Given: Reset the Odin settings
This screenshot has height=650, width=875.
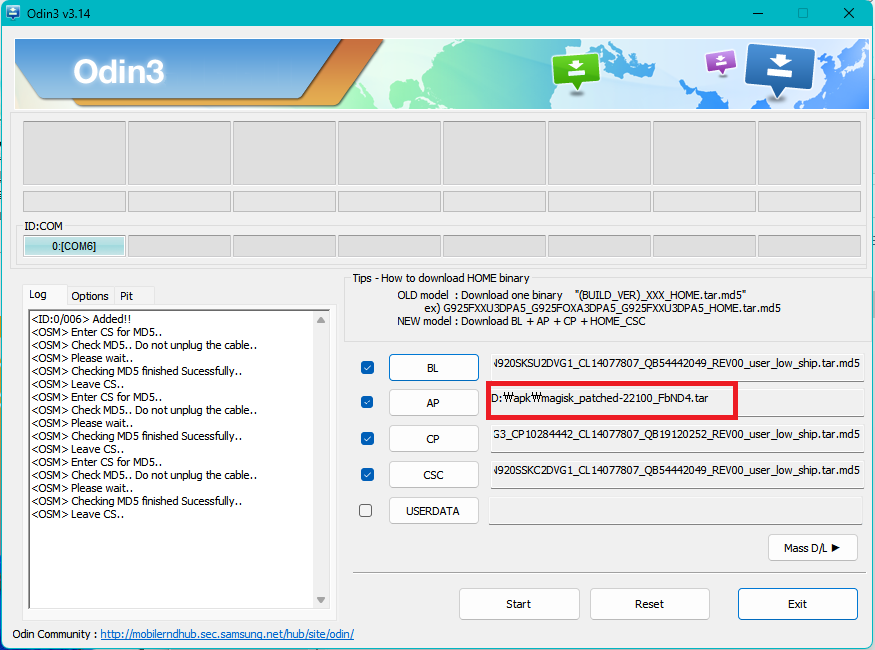Looking at the screenshot, I should pos(650,604).
